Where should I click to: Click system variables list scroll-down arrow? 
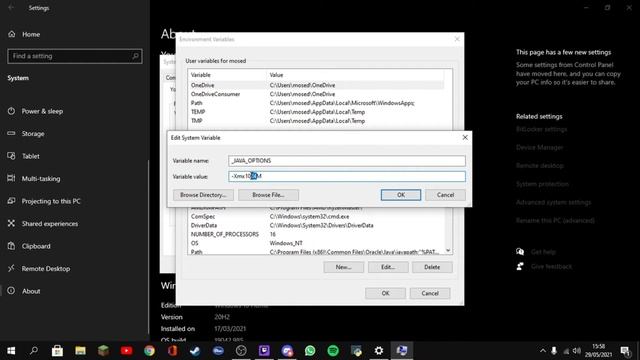pos(448,250)
